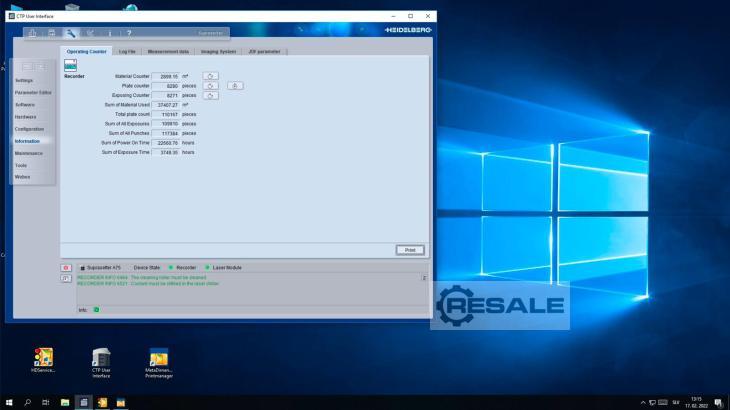Image resolution: width=730 pixels, height=410 pixels.
Task: Reset the Plate counter
Action: coord(210,86)
